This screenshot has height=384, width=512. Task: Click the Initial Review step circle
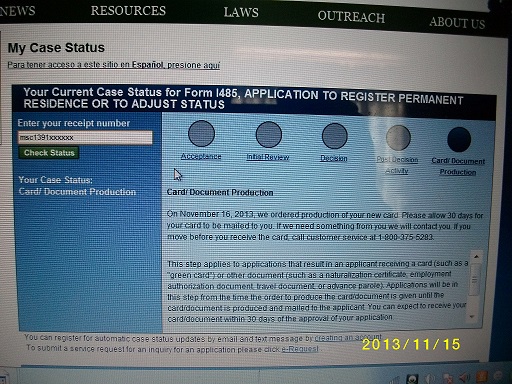(268, 134)
